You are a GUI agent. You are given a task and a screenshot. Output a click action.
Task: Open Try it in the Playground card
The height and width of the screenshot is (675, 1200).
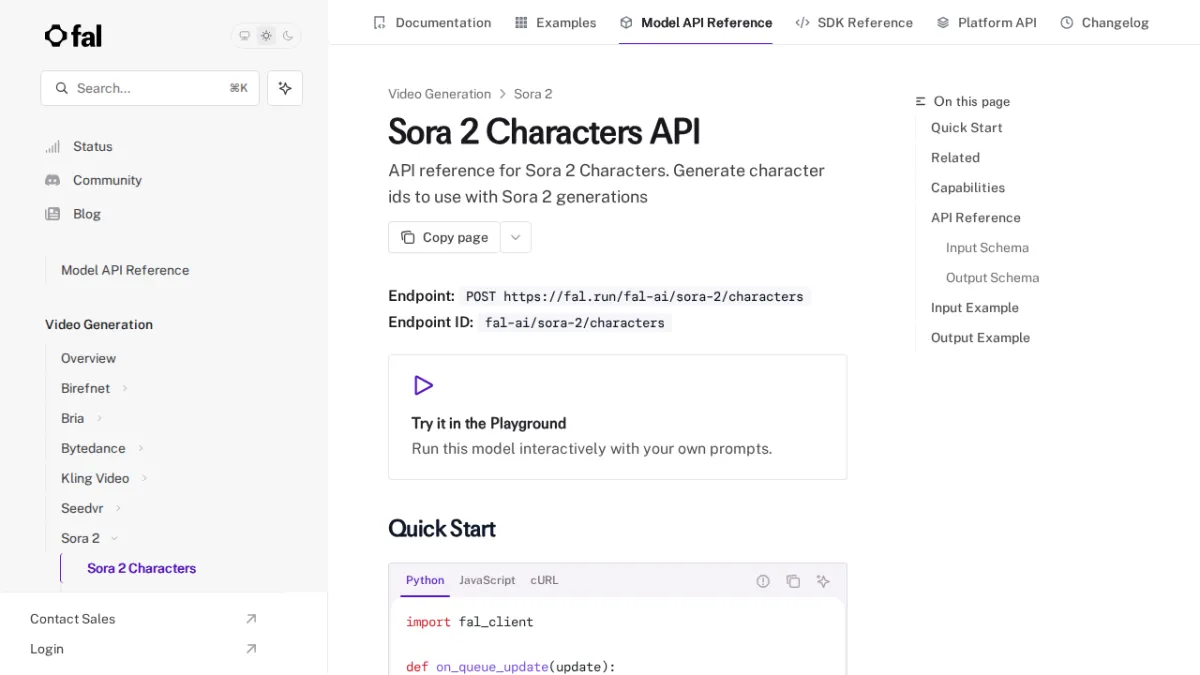pyautogui.click(x=617, y=417)
